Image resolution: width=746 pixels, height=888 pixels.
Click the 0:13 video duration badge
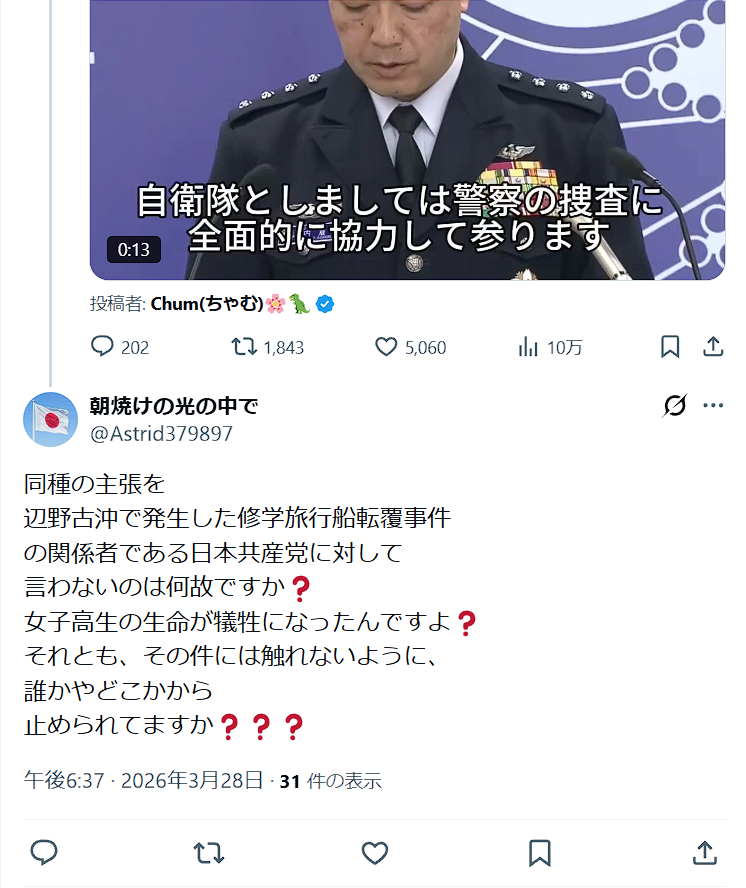(134, 250)
